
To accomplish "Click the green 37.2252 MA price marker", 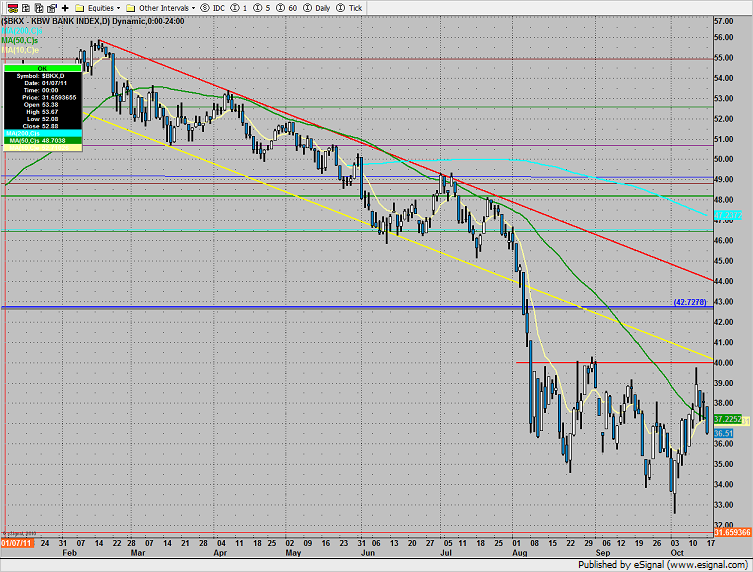I will pos(728,419).
